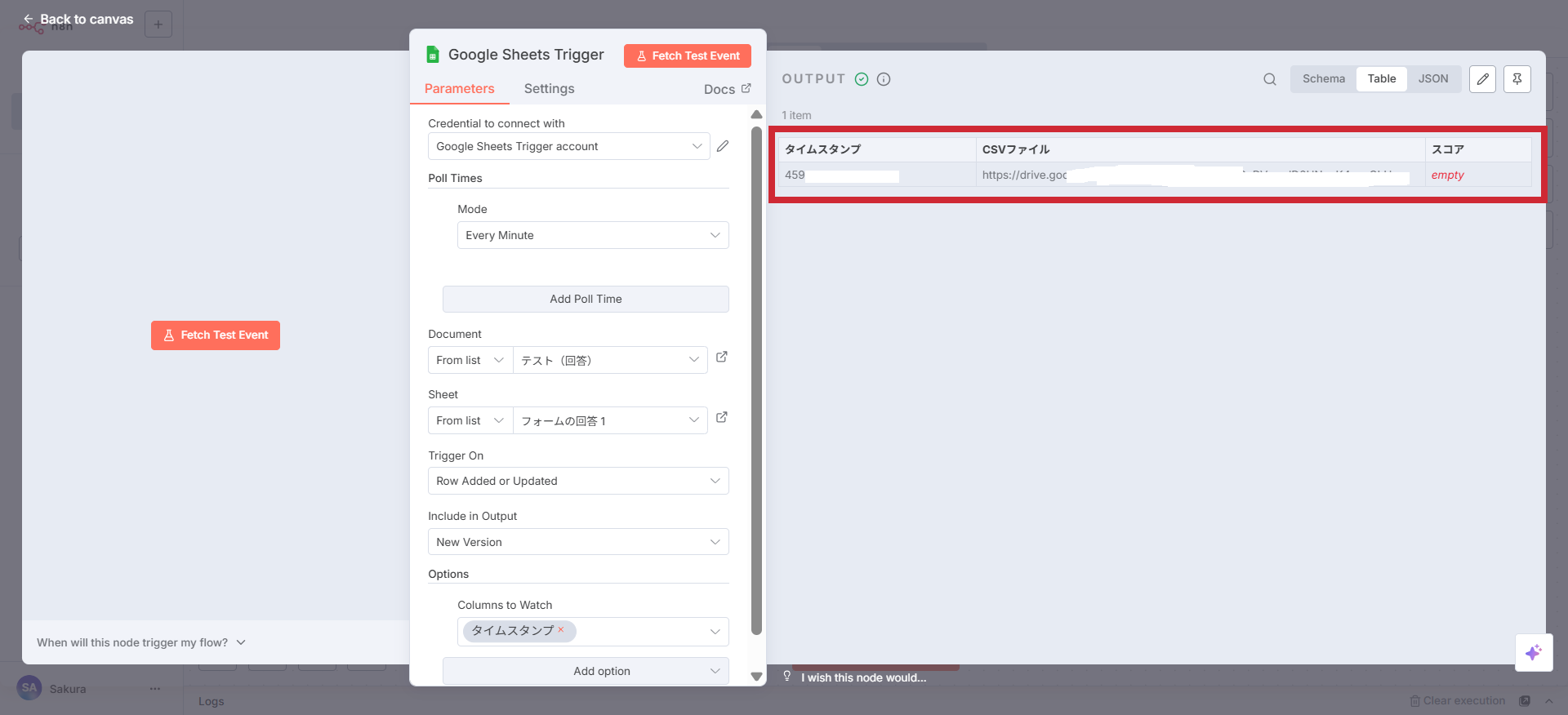Click the edit output pencil icon

1482,79
